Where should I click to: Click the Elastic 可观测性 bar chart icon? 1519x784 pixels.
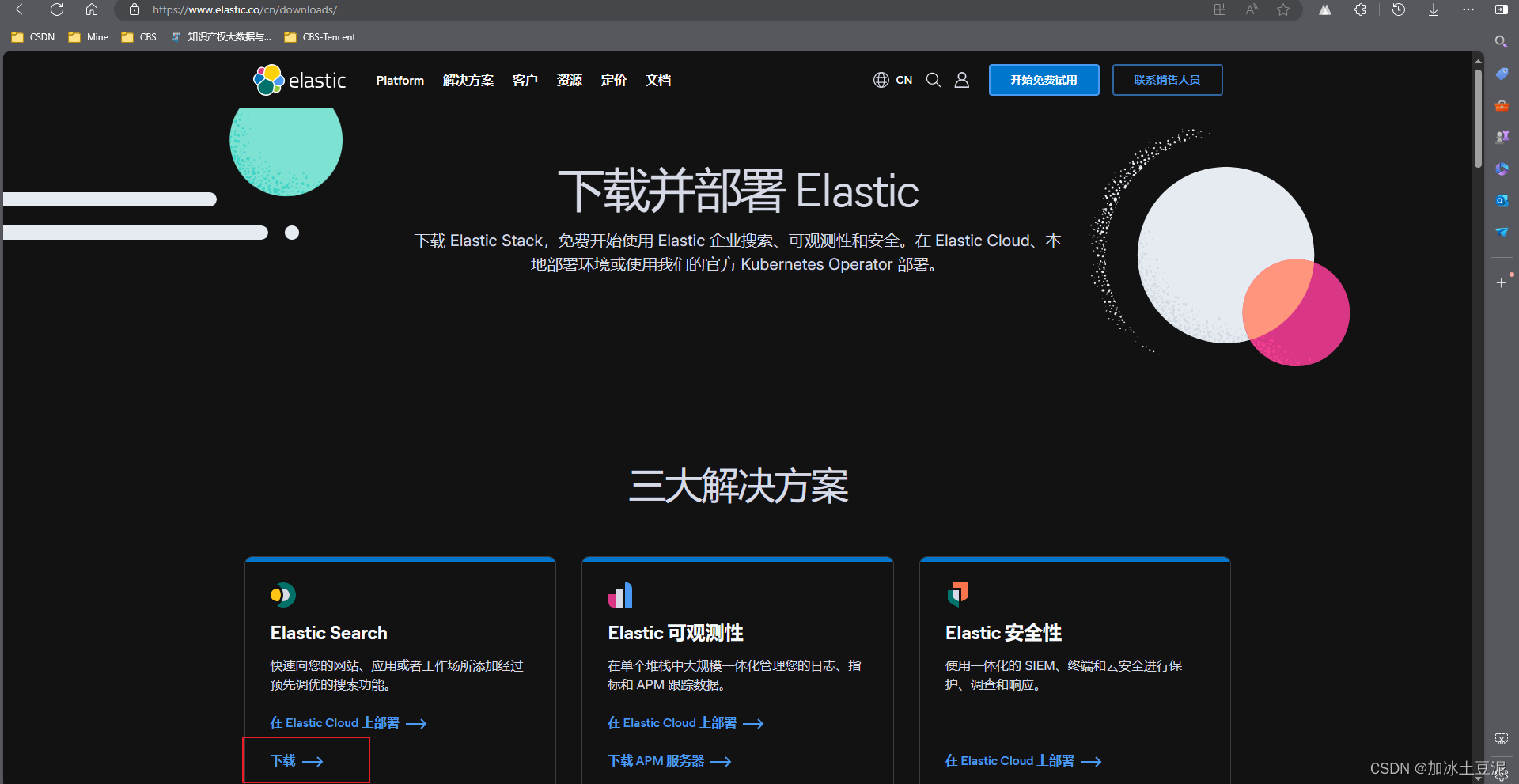(620, 595)
